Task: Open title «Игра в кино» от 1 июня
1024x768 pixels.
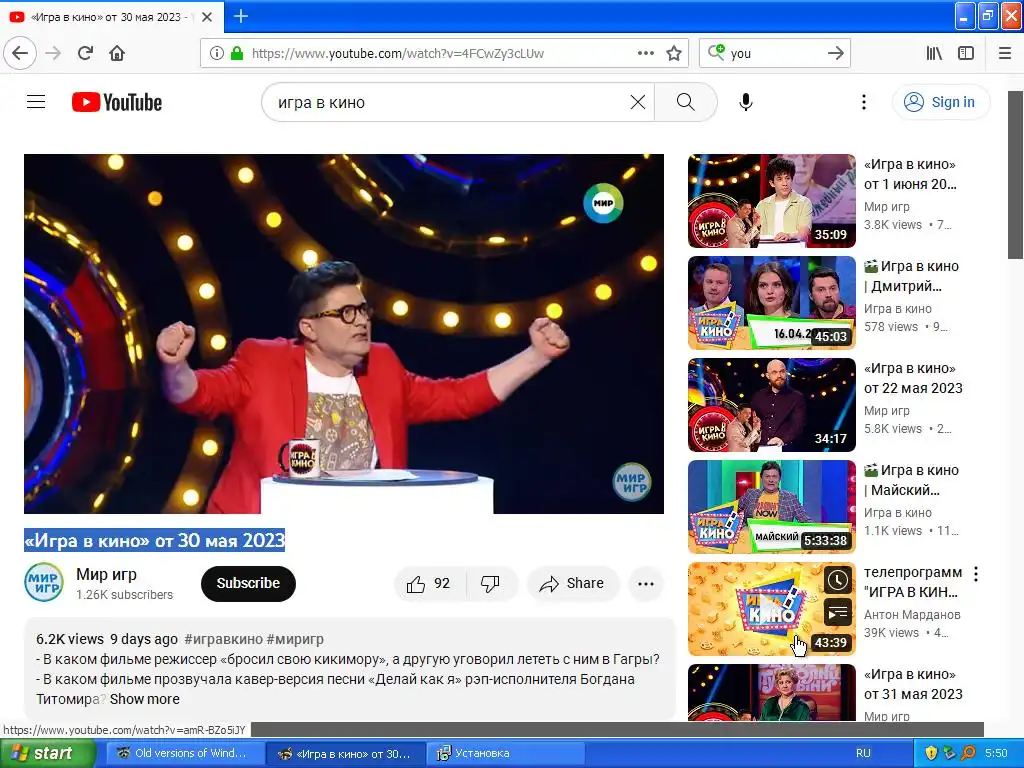Action: (x=910, y=174)
